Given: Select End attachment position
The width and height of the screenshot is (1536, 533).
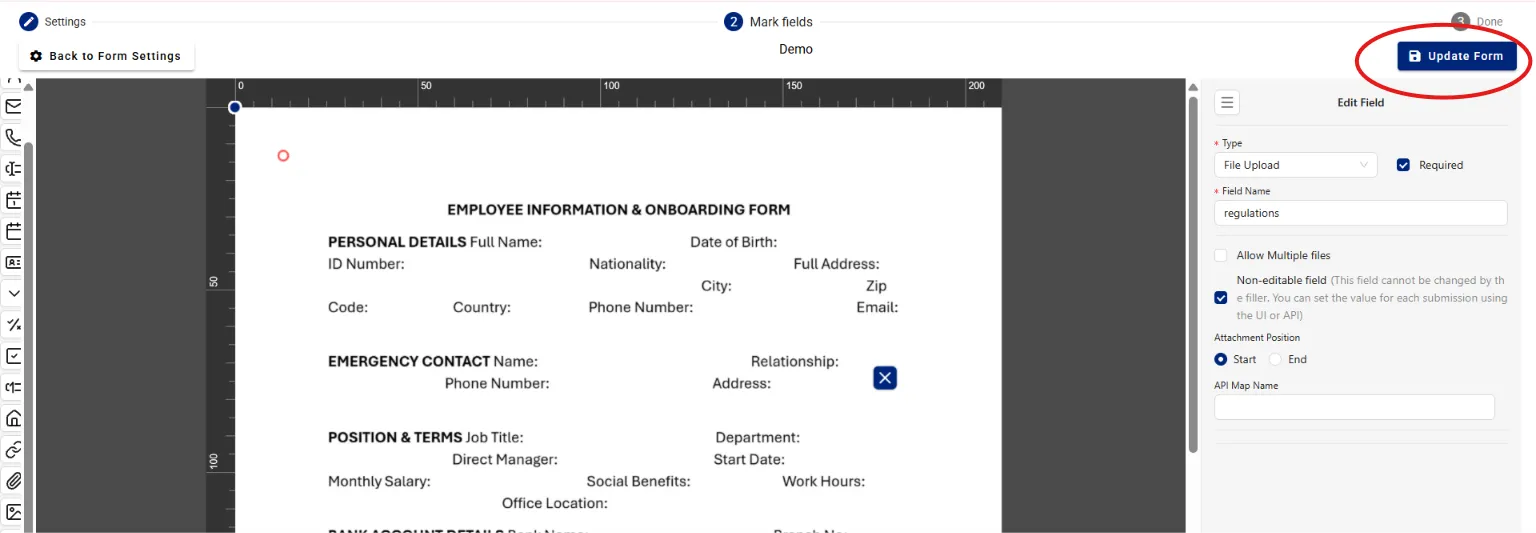Looking at the screenshot, I should coord(1276,359).
